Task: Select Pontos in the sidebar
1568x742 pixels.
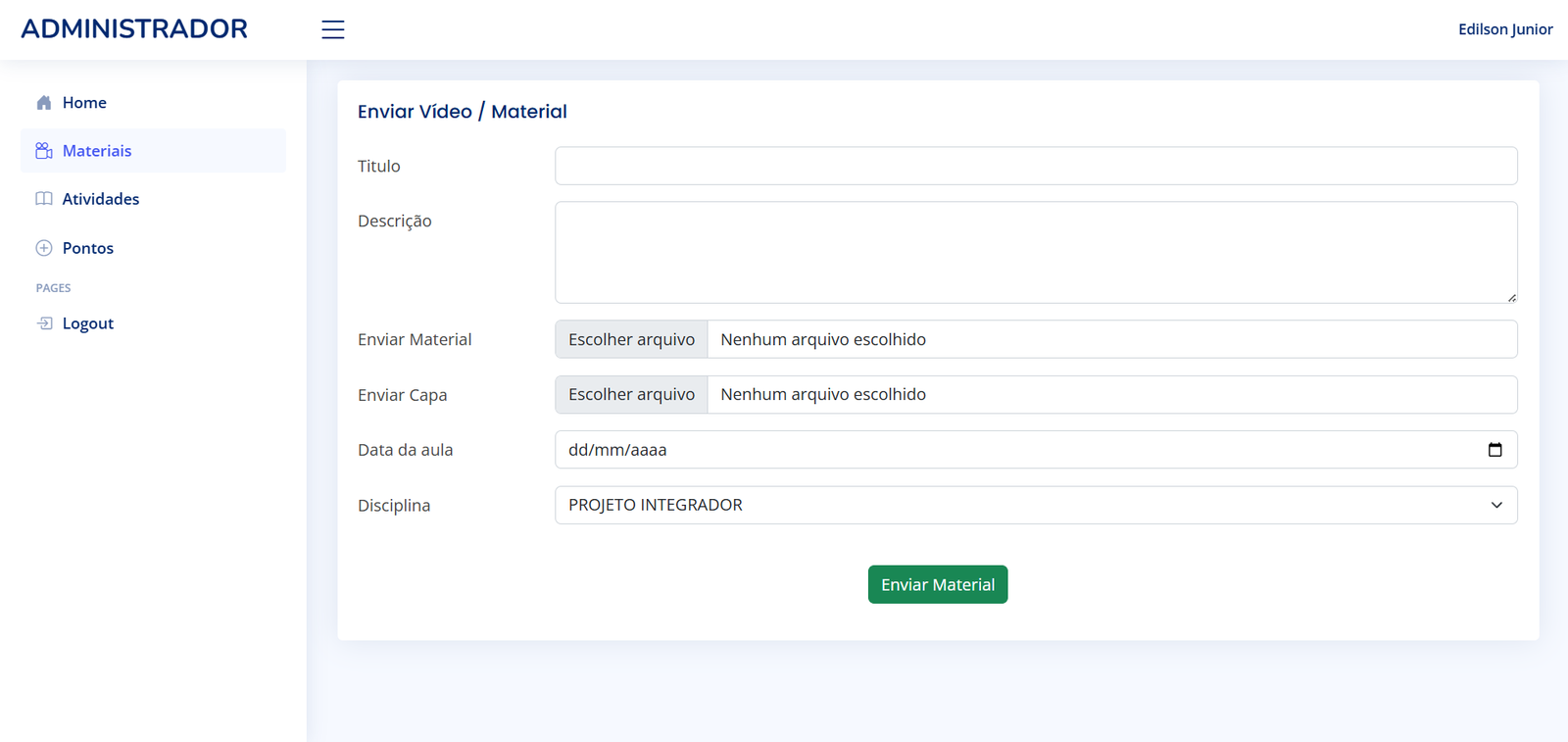Action: pyautogui.click(x=154, y=248)
